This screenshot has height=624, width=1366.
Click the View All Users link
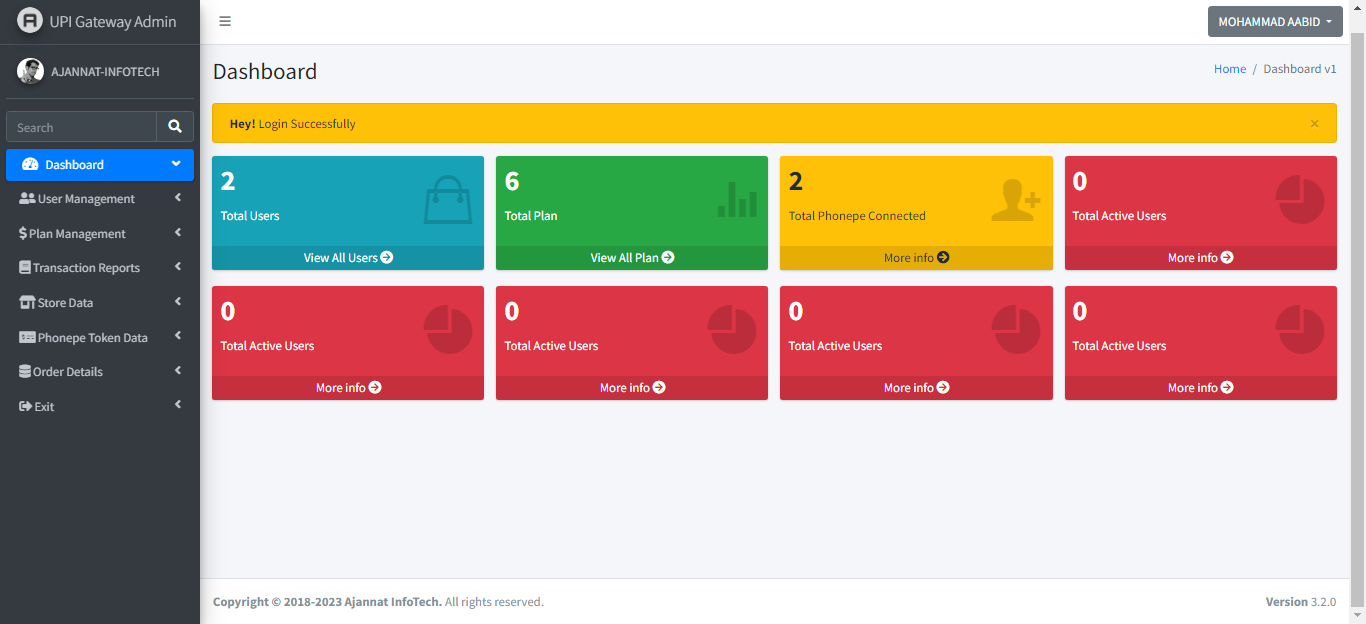tap(347, 258)
